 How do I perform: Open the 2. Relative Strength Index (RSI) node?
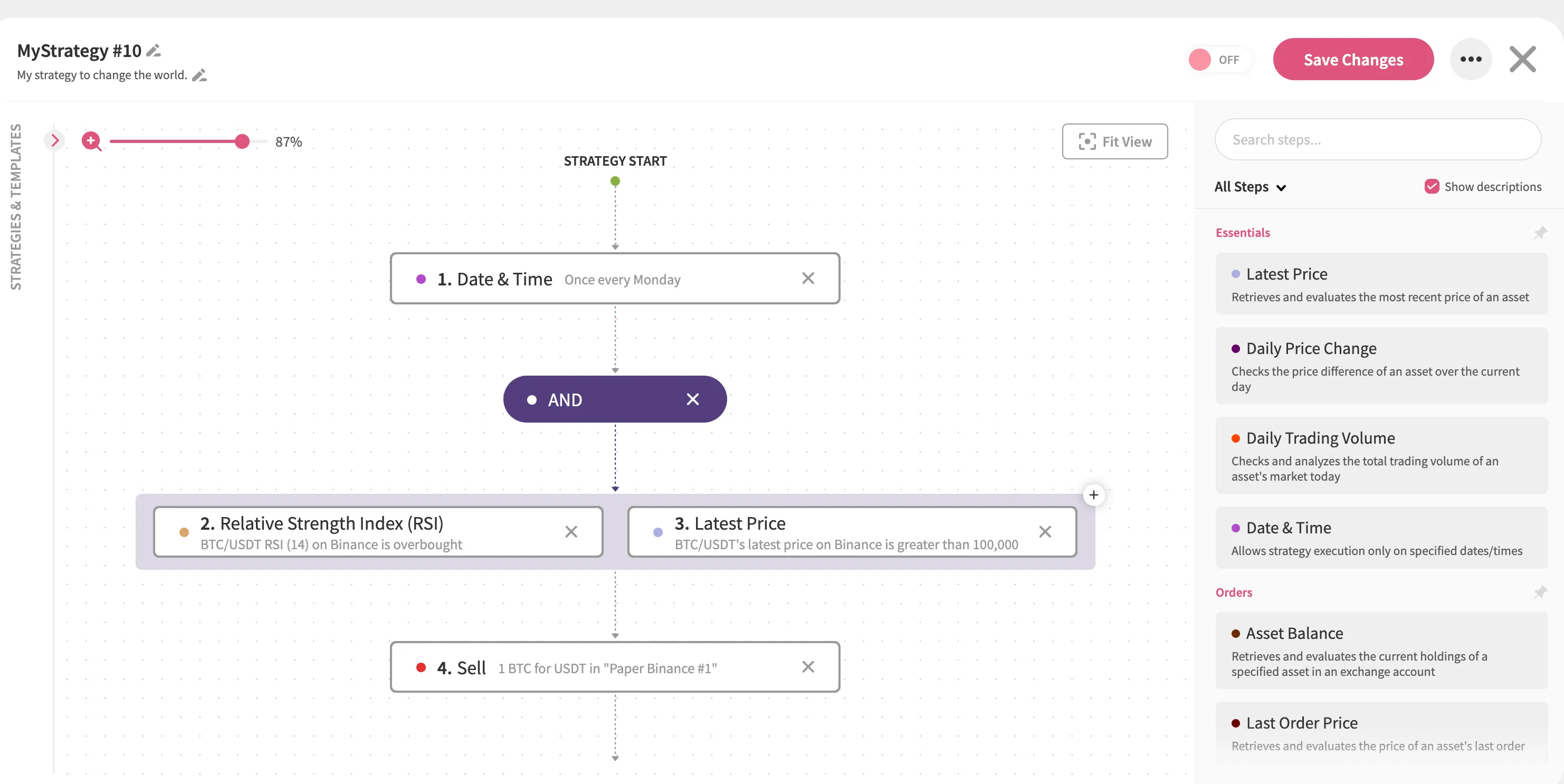point(378,532)
